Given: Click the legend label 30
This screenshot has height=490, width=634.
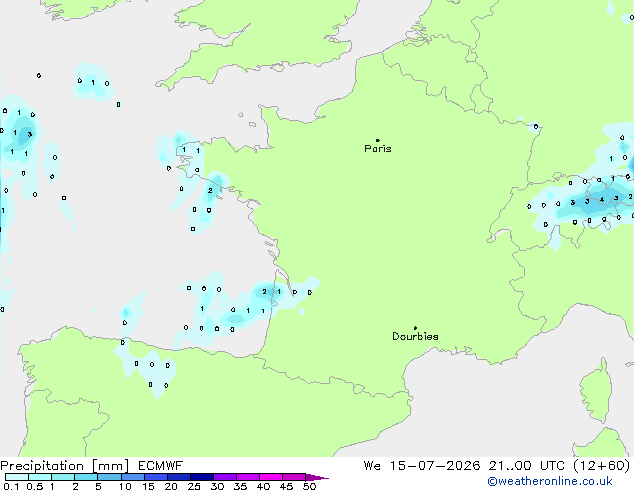Looking at the screenshot, I should click(x=217, y=486).
